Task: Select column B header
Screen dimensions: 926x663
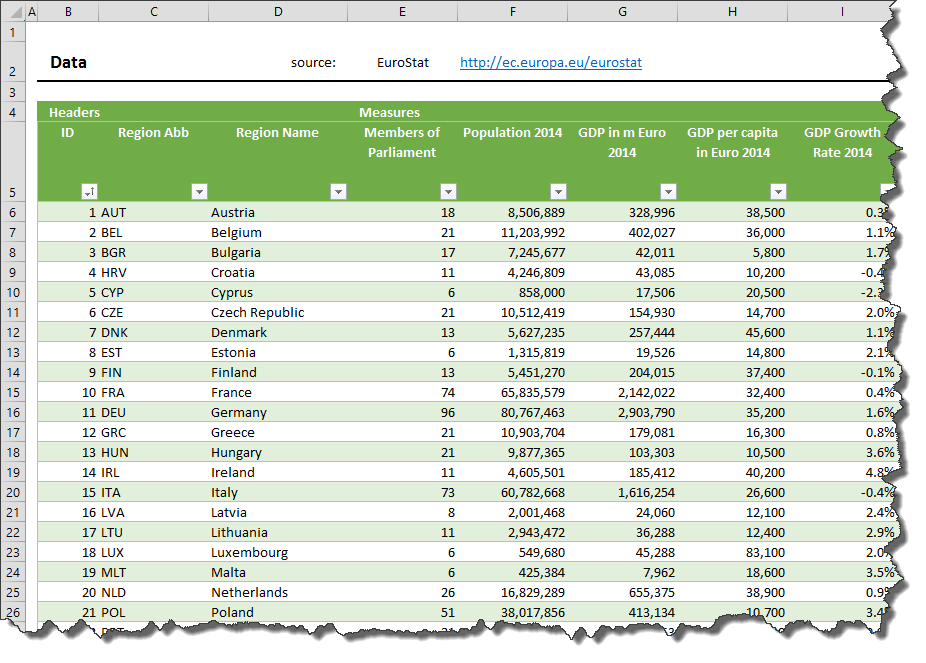Action: 69,11
